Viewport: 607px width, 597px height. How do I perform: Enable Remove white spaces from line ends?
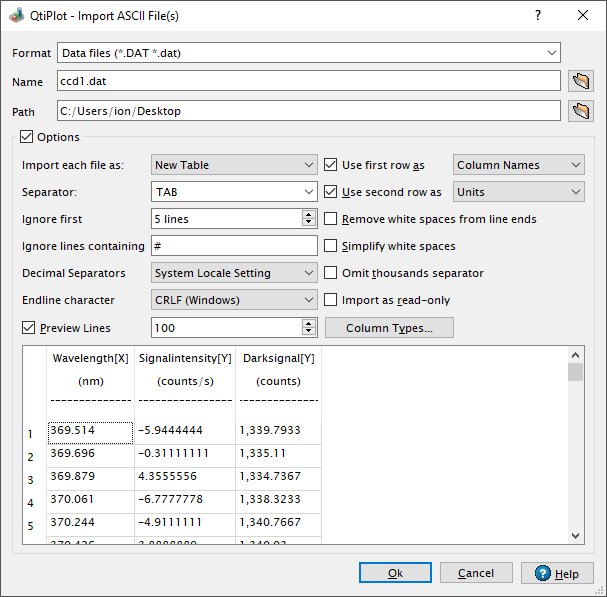pos(333,219)
